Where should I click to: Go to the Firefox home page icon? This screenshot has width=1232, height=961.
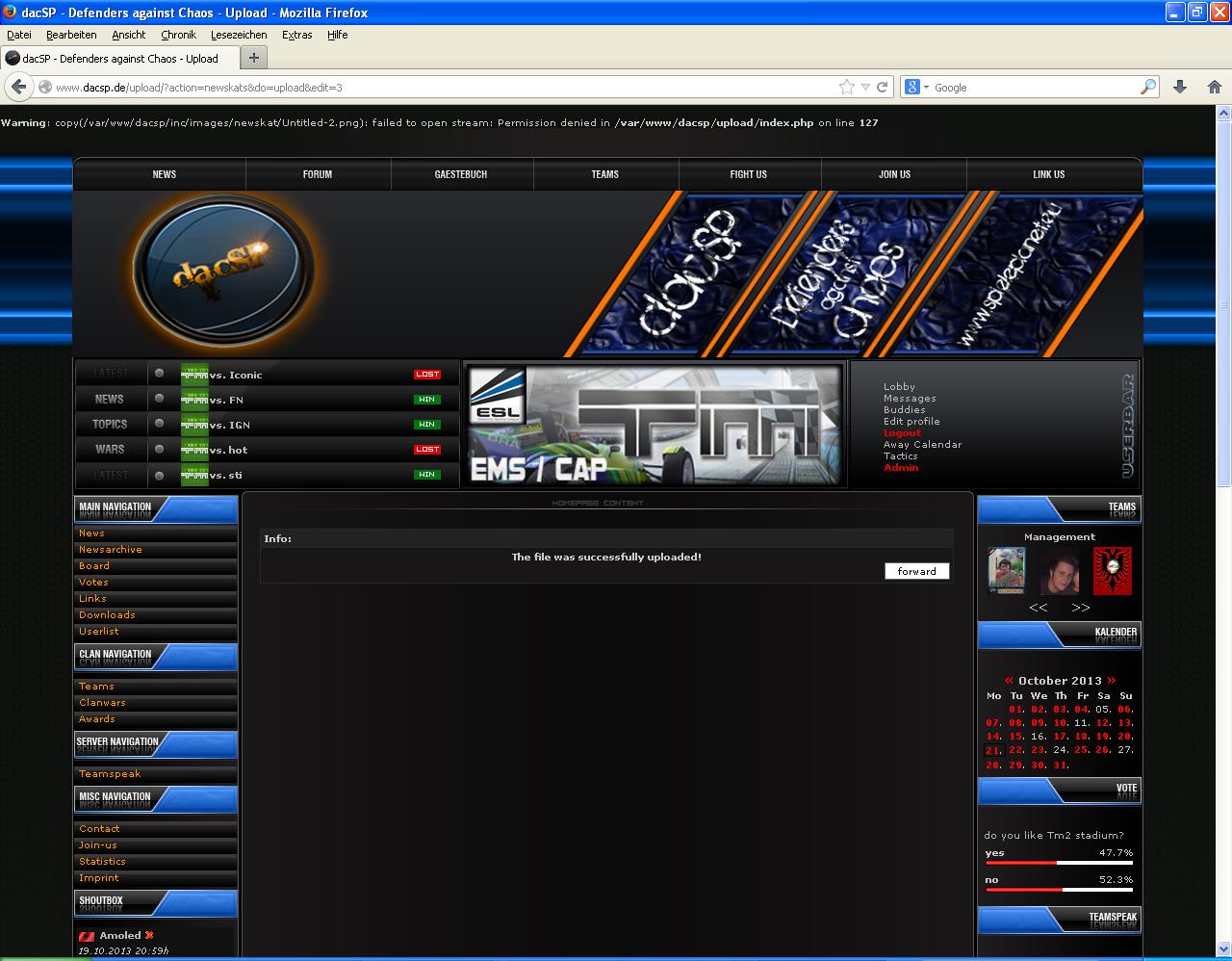(1214, 87)
